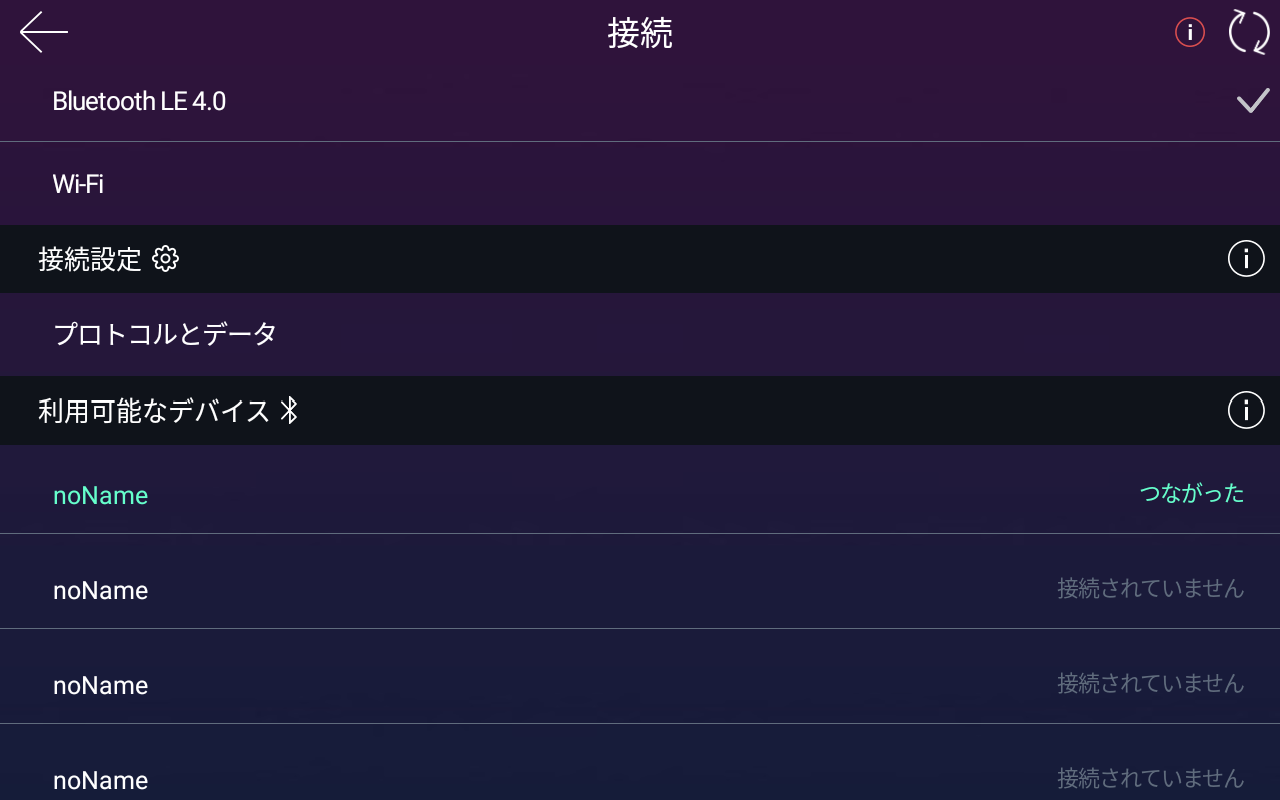Show info for the 接続設定 section
Viewport: 1280px width, 800px height.
point(1246,259)
